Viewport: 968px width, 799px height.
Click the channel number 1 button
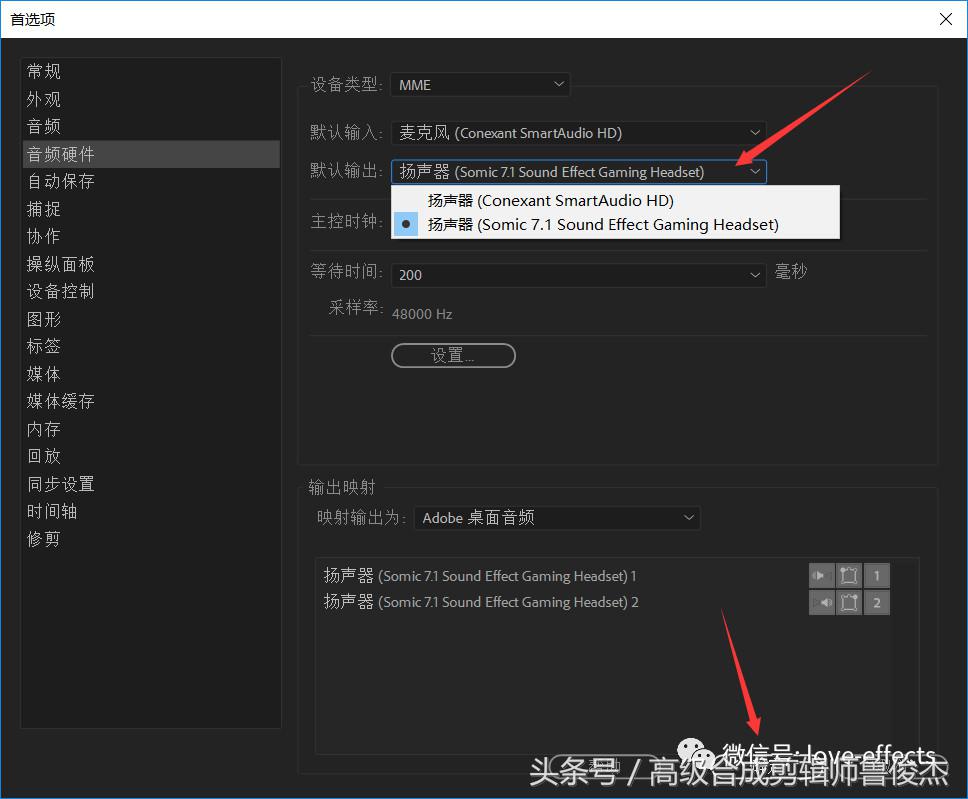click(876, 575)
